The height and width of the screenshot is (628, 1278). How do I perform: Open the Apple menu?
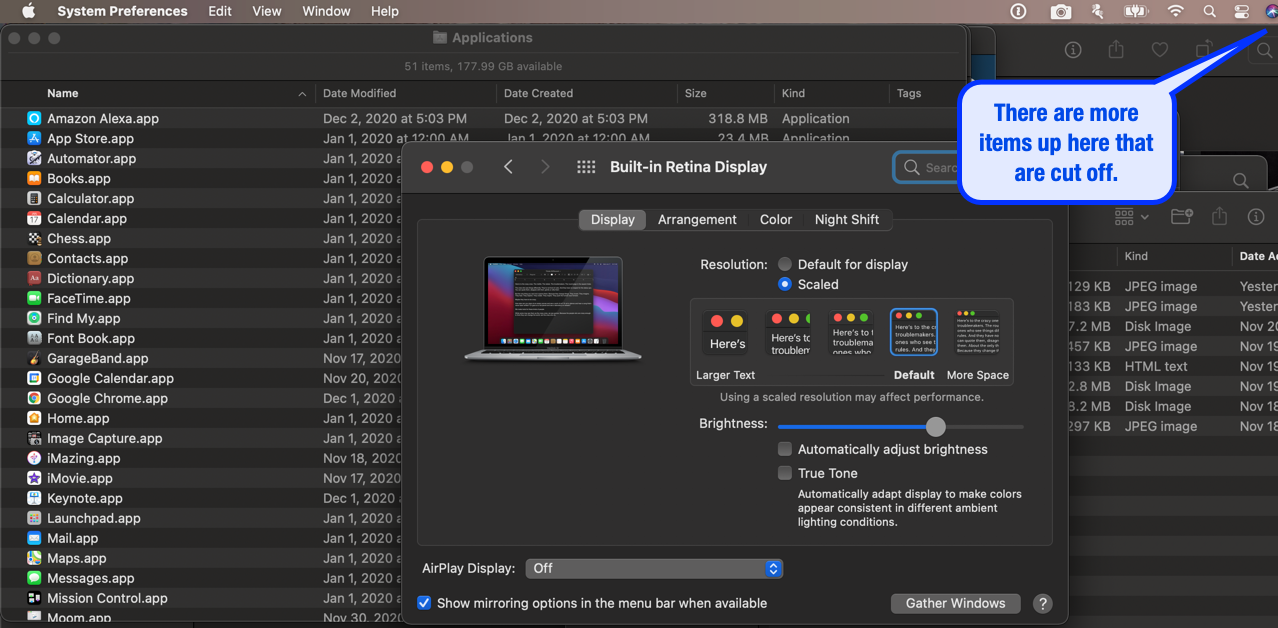pyautogui.click(x=28, y=11)
